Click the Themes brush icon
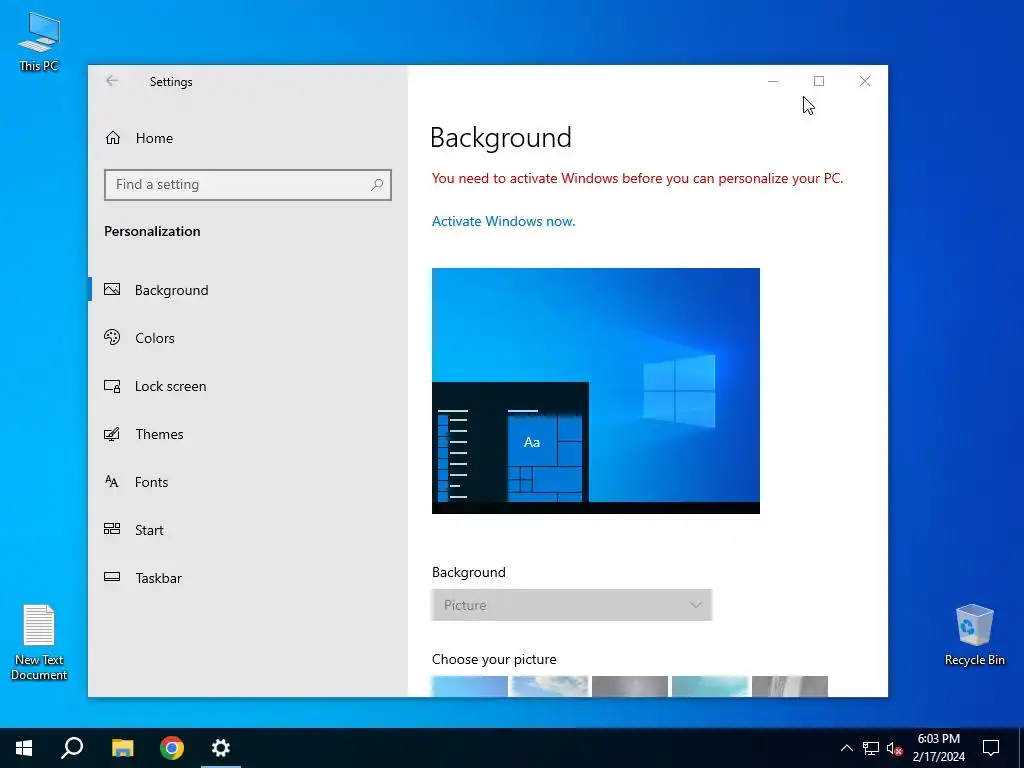This screenshot has width=1024, height=768. pos(112,434)
